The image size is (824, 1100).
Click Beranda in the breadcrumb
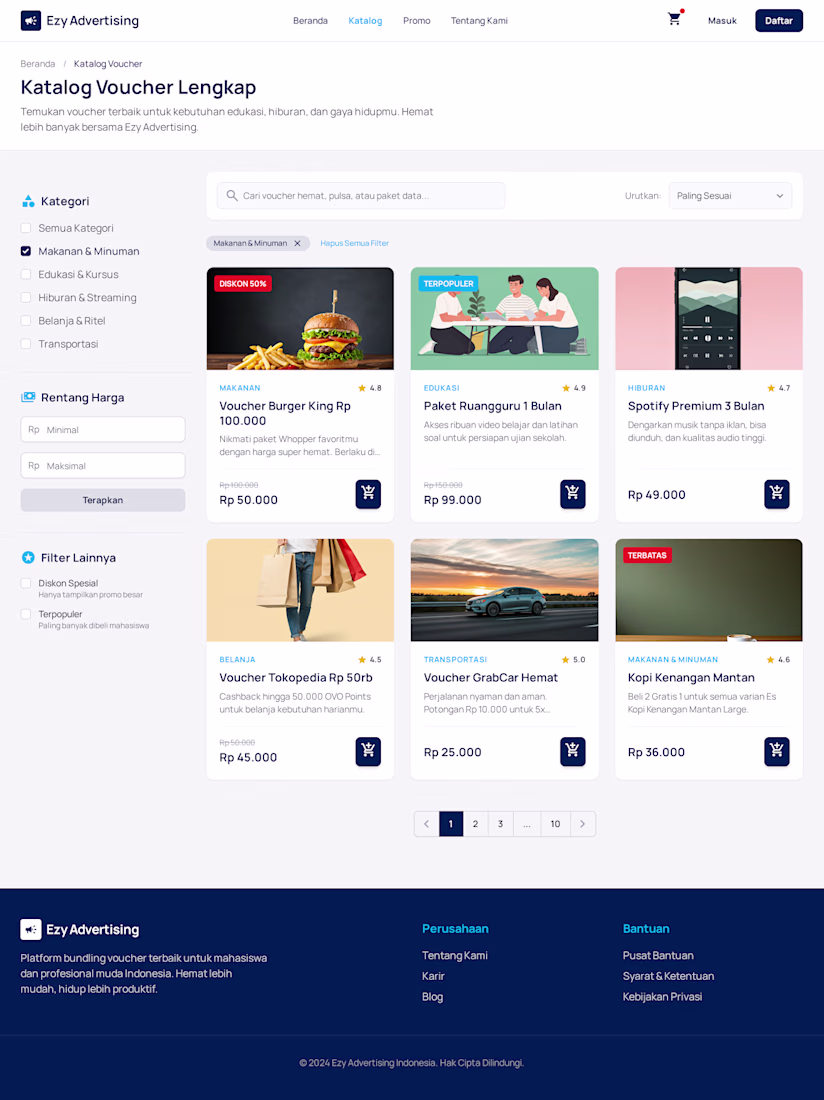coord(38,64)
